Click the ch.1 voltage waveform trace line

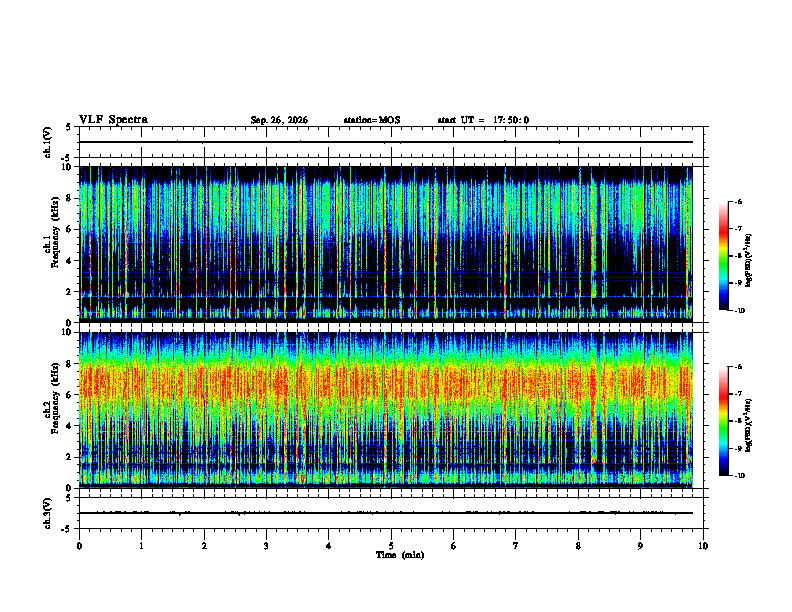(386, 142)
